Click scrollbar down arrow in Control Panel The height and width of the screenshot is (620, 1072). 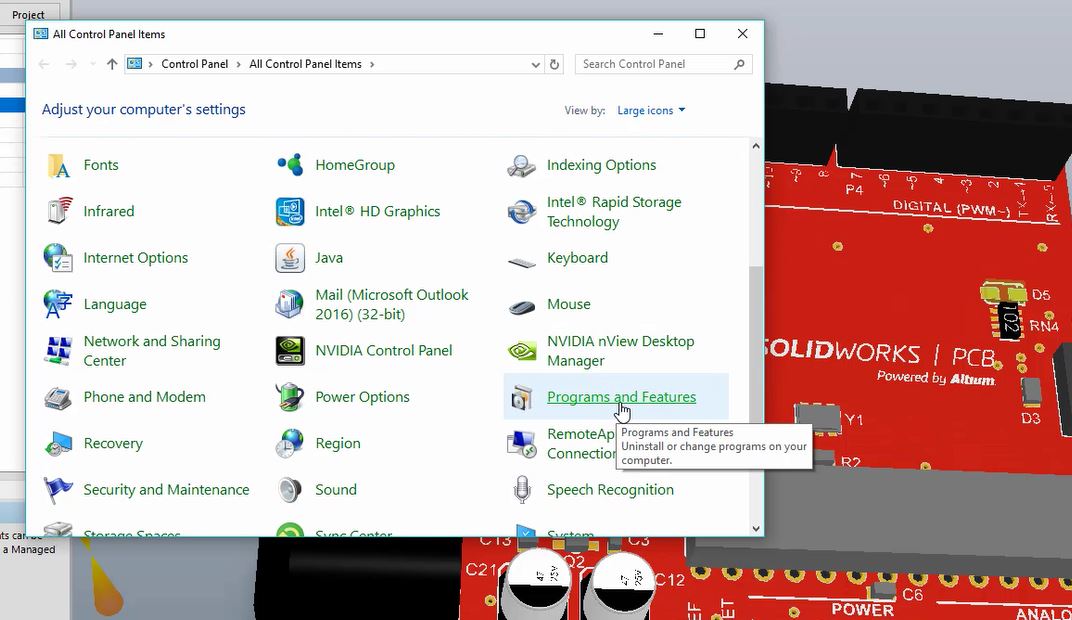[x=755, y=528]
